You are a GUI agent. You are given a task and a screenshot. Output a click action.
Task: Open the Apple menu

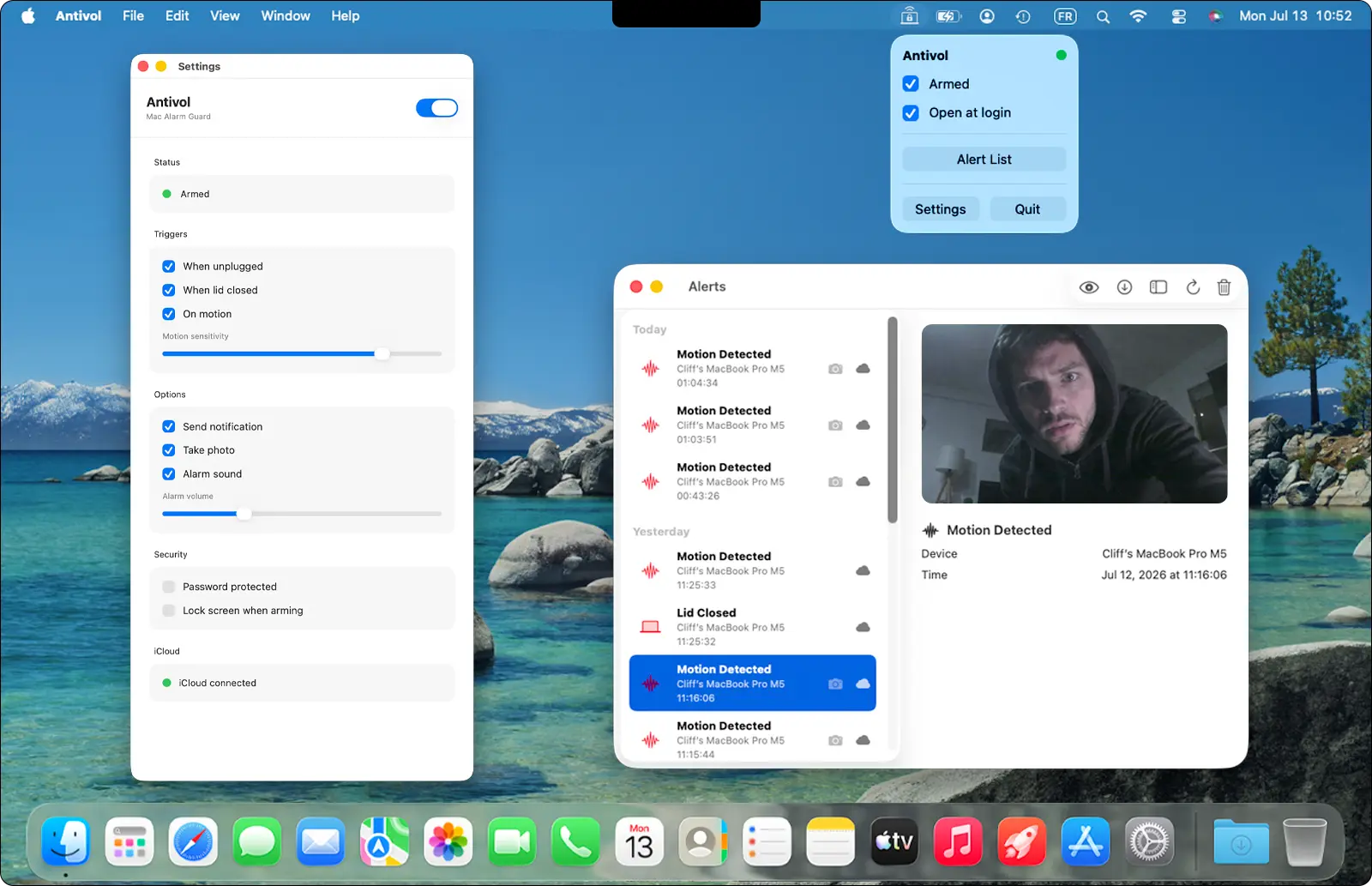(x=28, y=16)
